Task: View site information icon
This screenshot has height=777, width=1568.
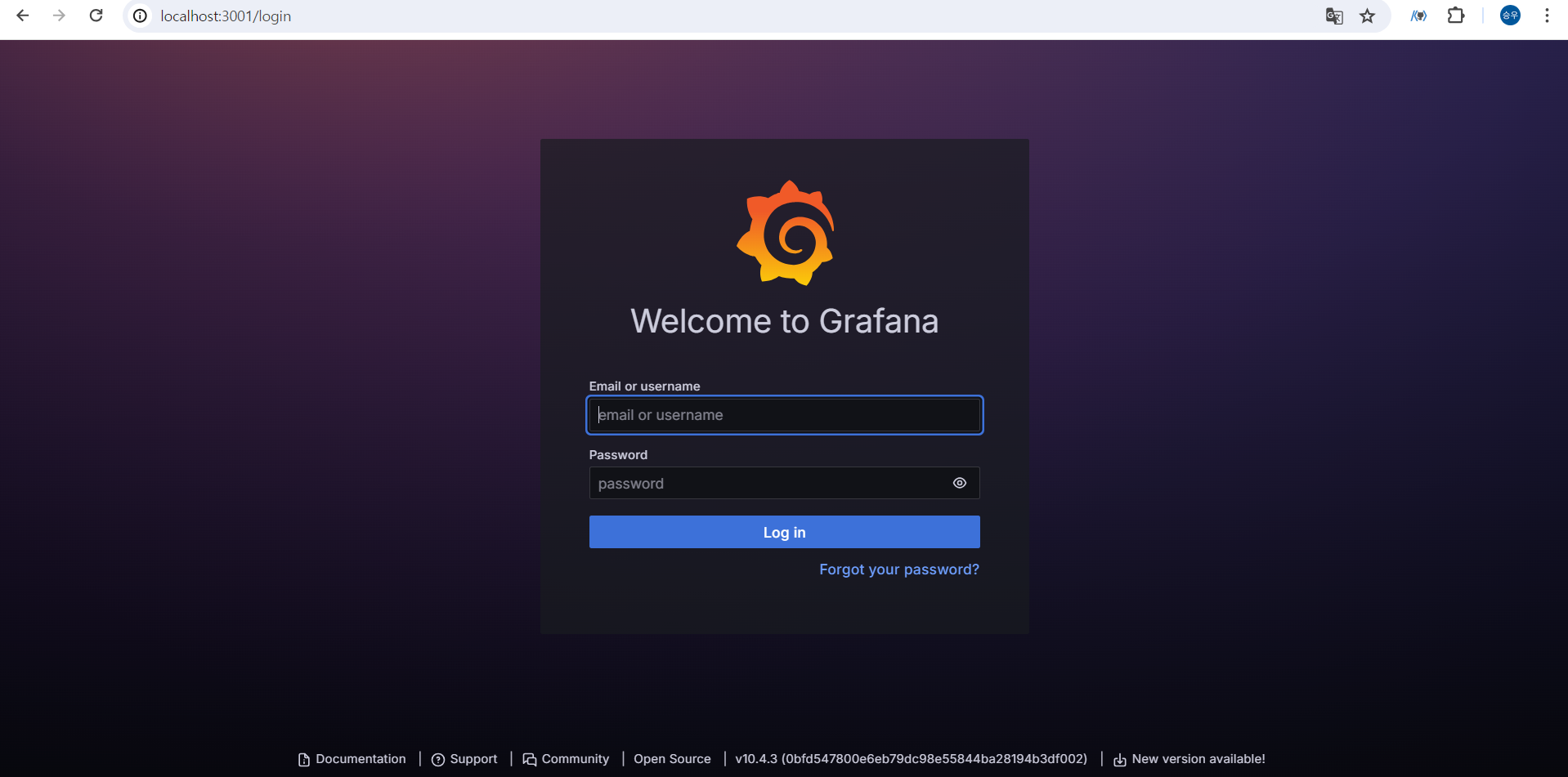Action: (x=141, y=16)
